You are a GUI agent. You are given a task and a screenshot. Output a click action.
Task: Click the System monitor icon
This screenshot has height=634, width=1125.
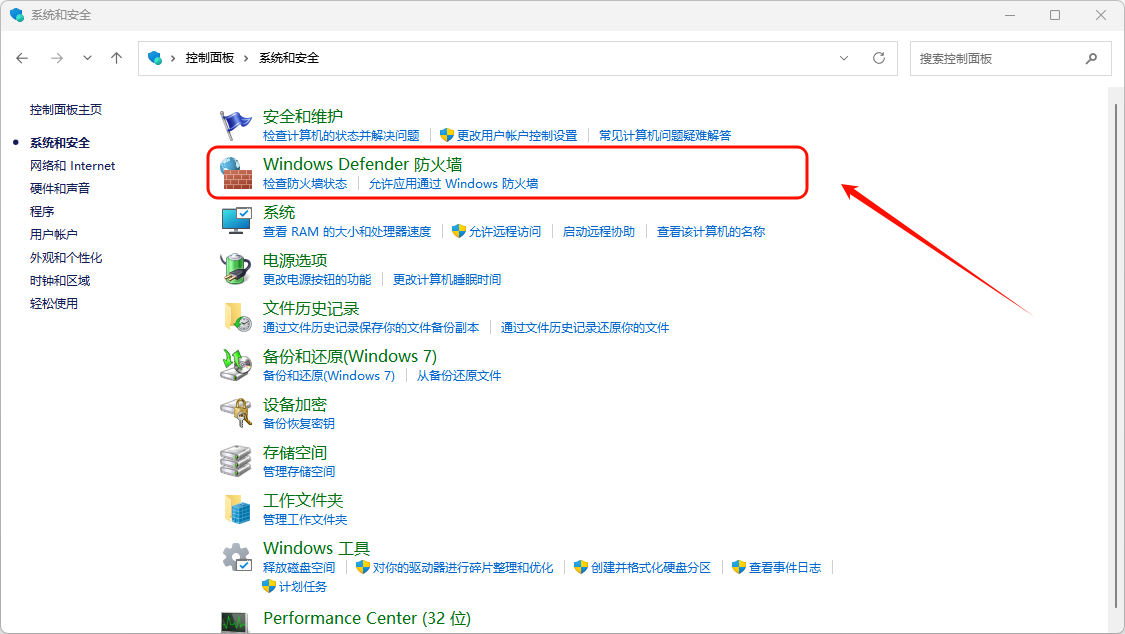pyautogui.click(x=236, y=220)
